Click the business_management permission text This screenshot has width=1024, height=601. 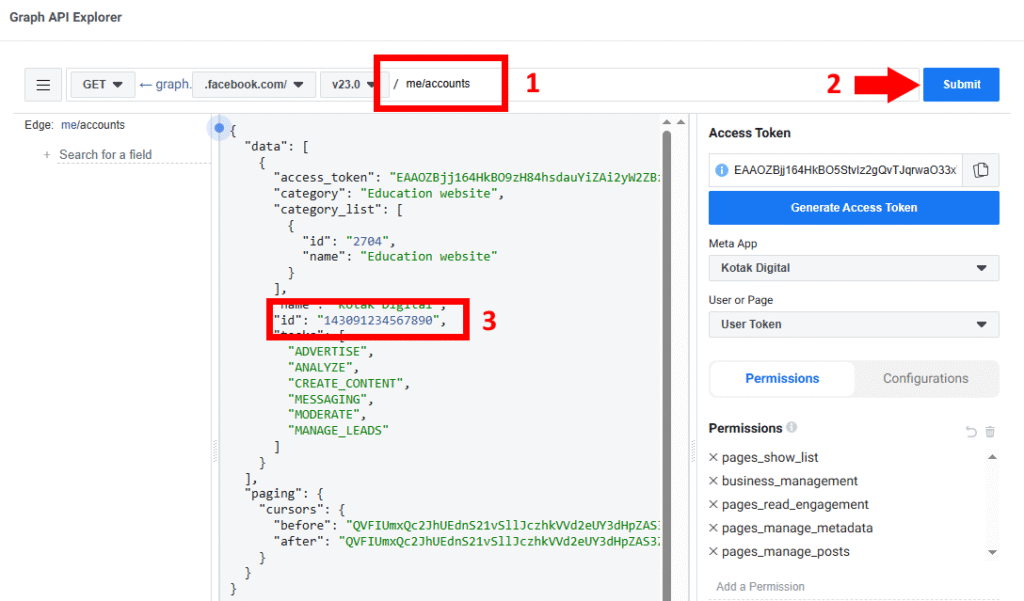coord(790,481)
